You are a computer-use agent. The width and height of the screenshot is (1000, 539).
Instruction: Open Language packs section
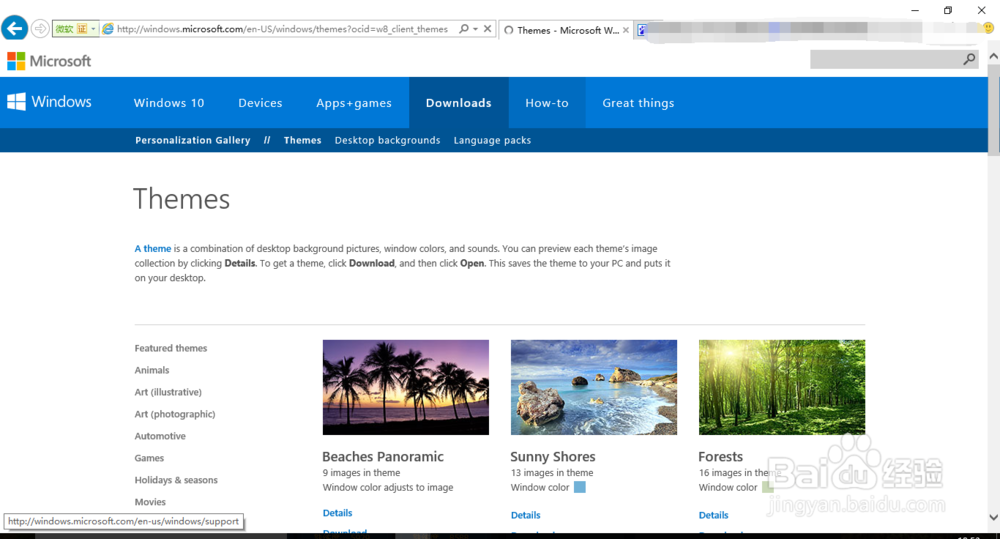click(492, 140)
